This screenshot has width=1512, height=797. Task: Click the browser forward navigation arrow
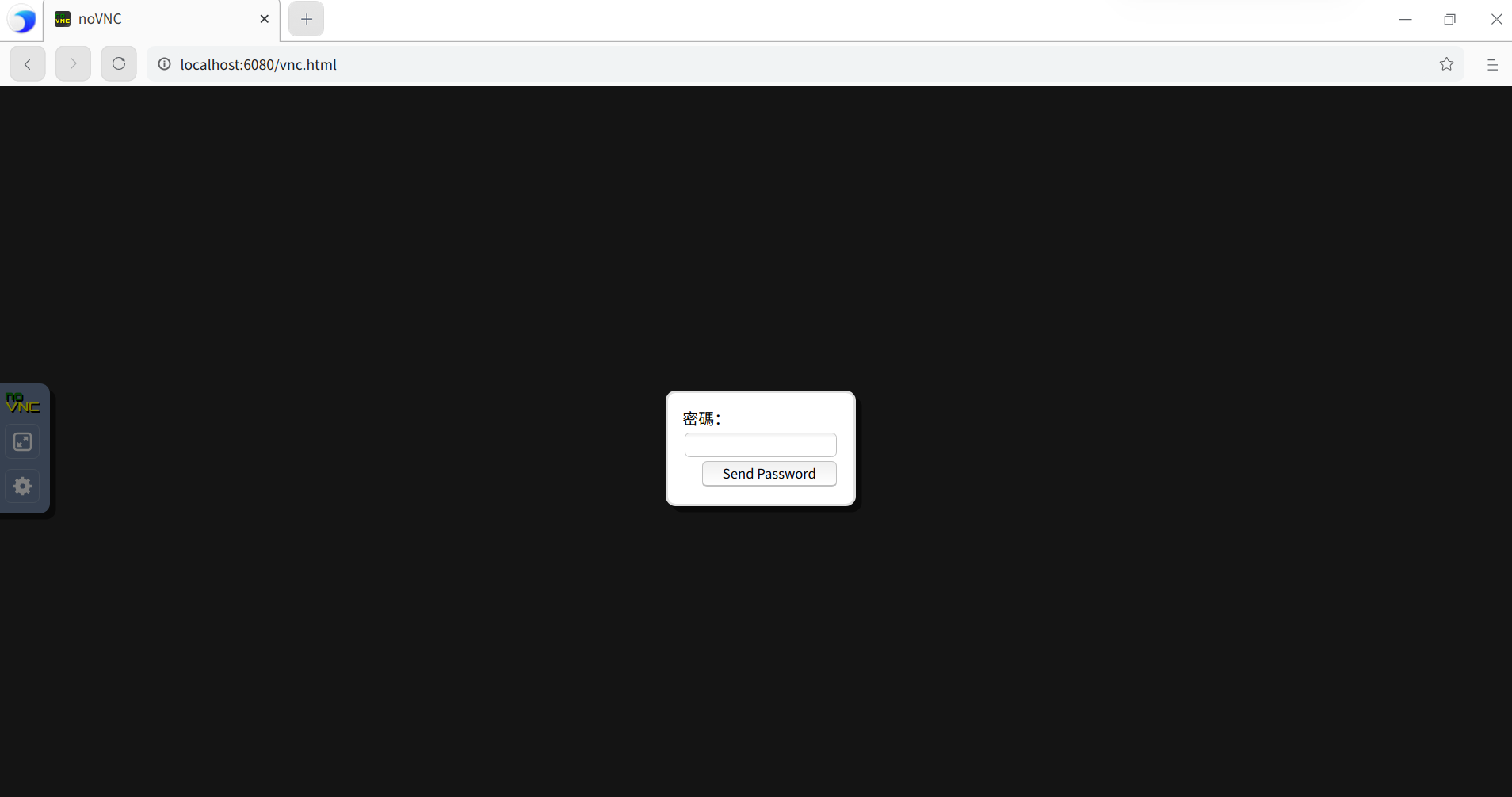(73, 63)
